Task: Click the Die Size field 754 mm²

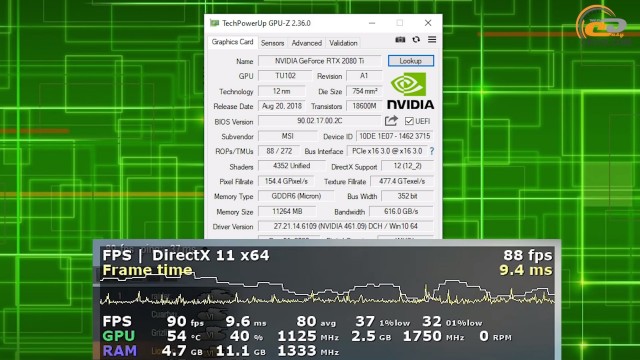Action: pos(364,91)
